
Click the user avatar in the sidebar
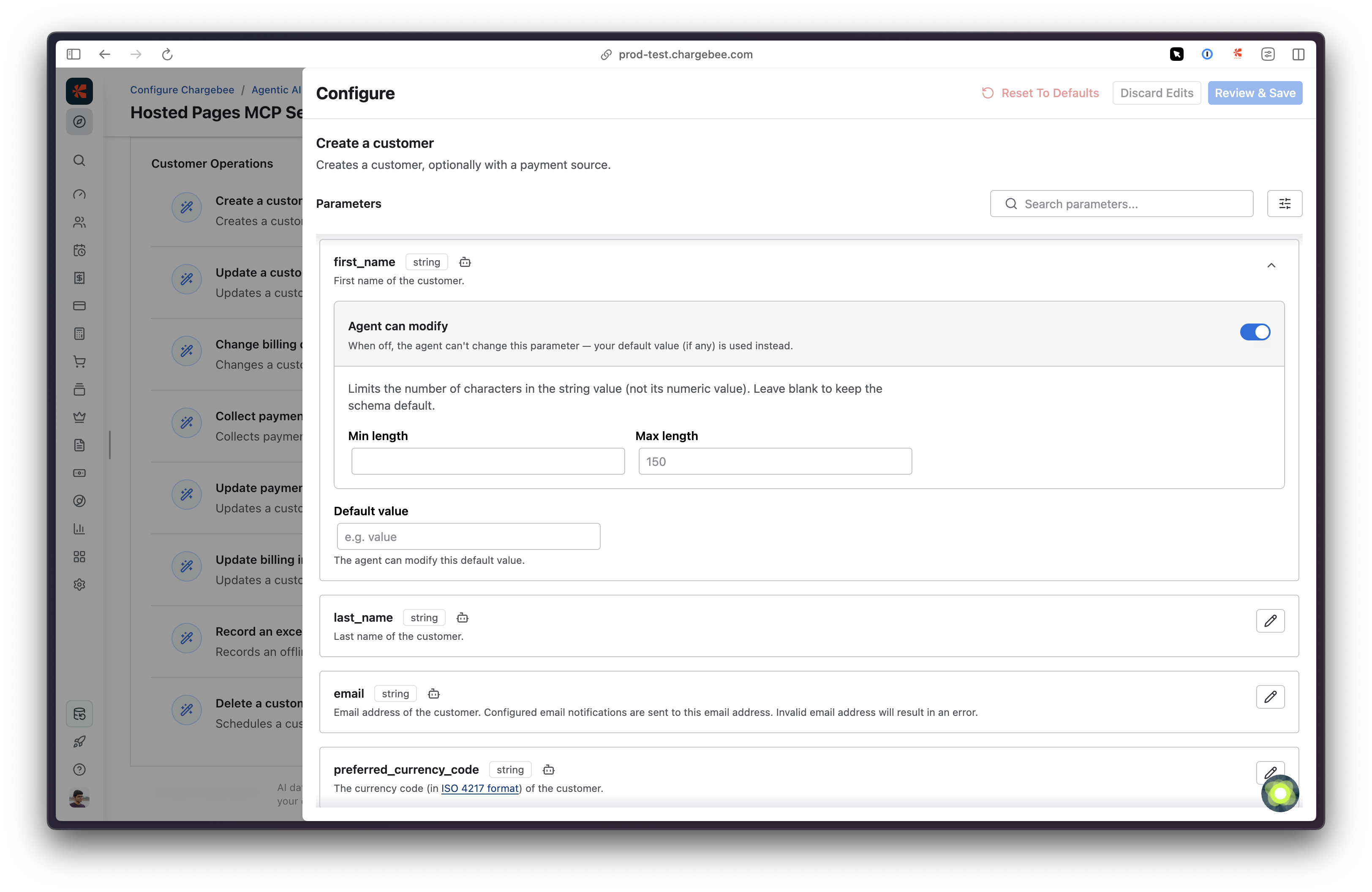pos(79,798)
